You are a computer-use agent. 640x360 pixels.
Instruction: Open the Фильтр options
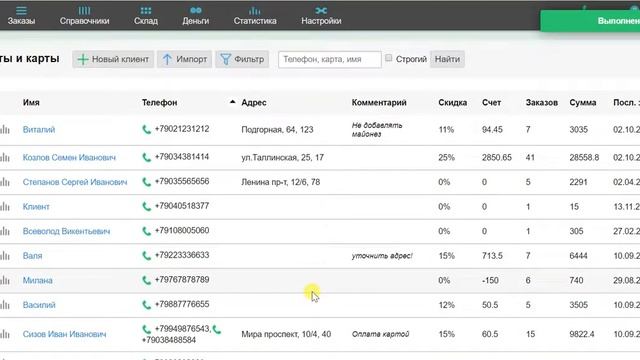pos(242,59)
